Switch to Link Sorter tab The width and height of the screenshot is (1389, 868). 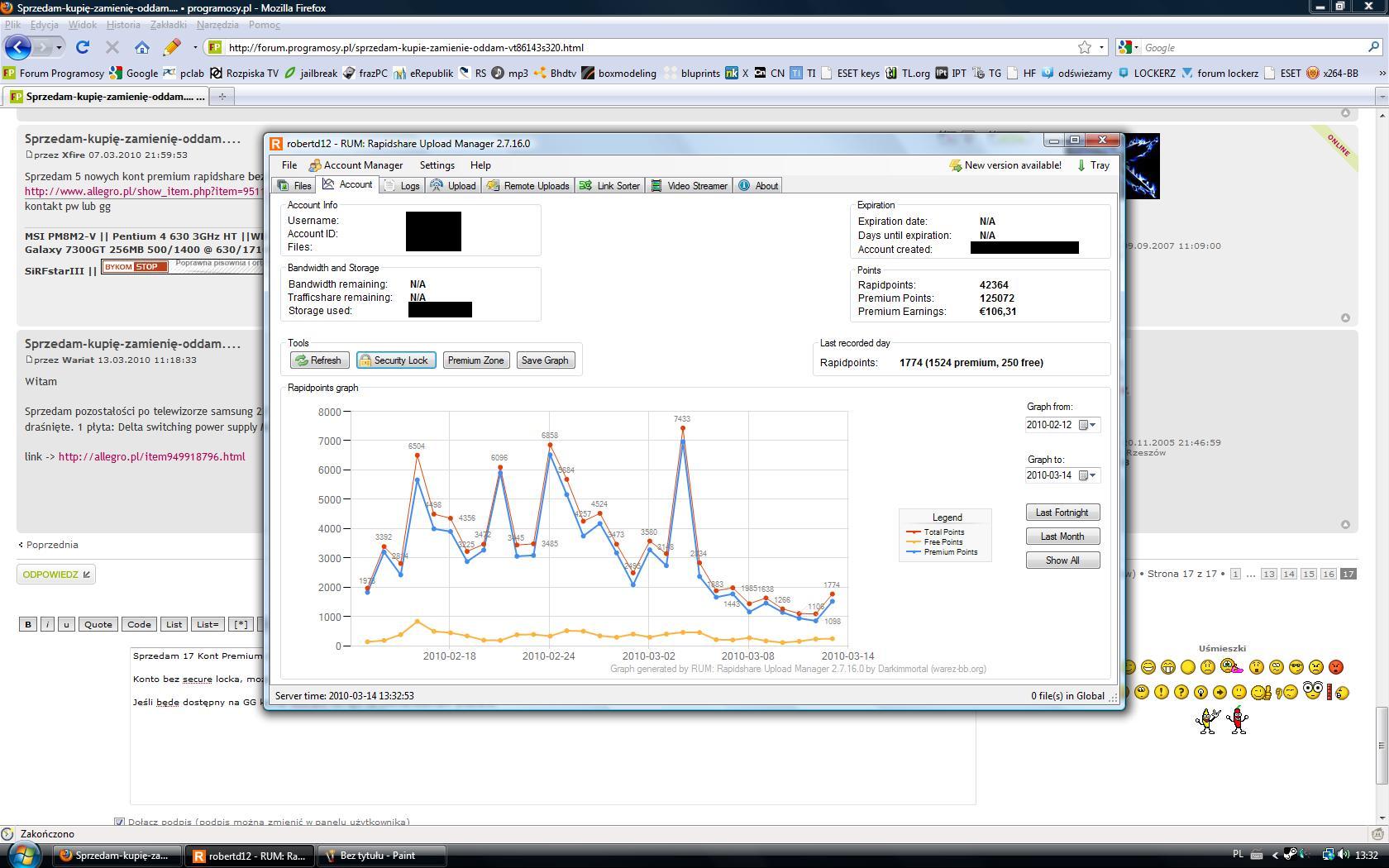610,186
